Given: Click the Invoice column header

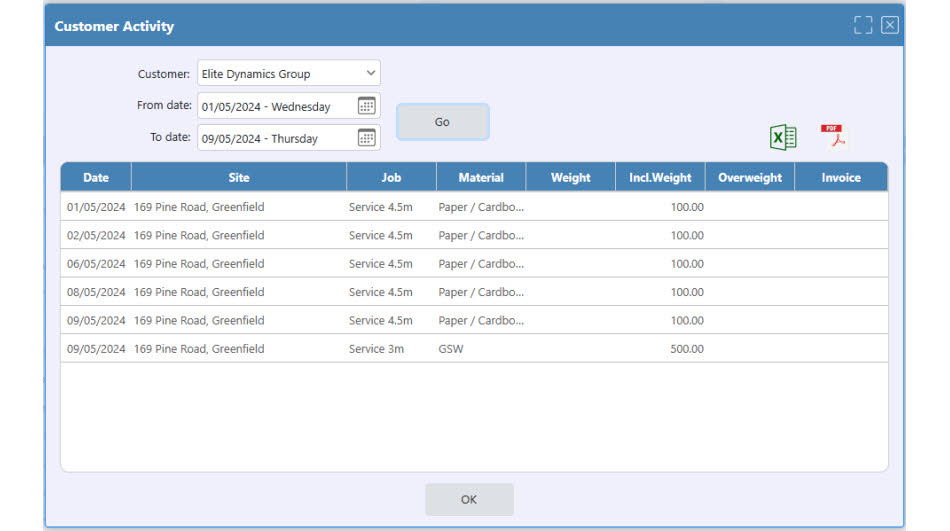Looking at the screenshot, I should pos(841,178).
